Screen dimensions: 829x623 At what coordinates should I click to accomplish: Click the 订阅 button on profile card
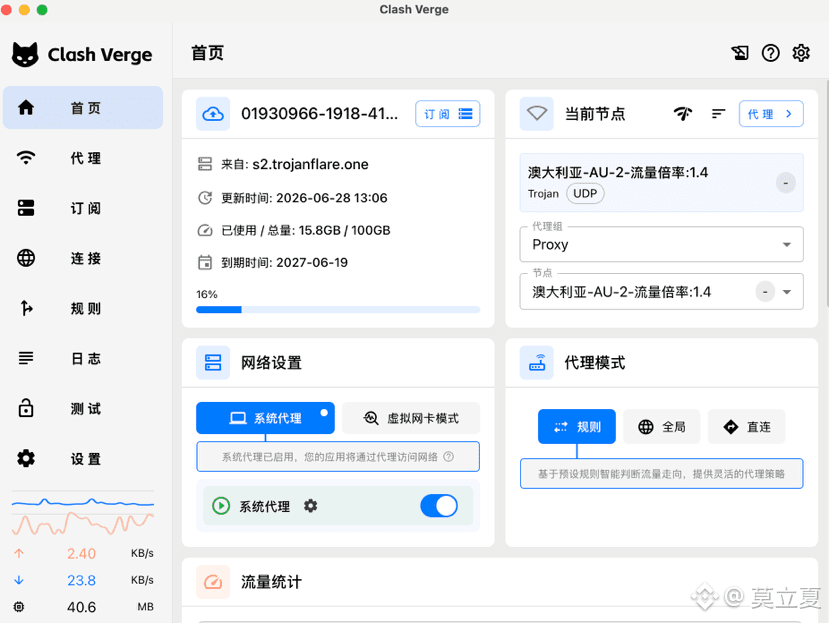pyautogui.click(x=447, y=114)
